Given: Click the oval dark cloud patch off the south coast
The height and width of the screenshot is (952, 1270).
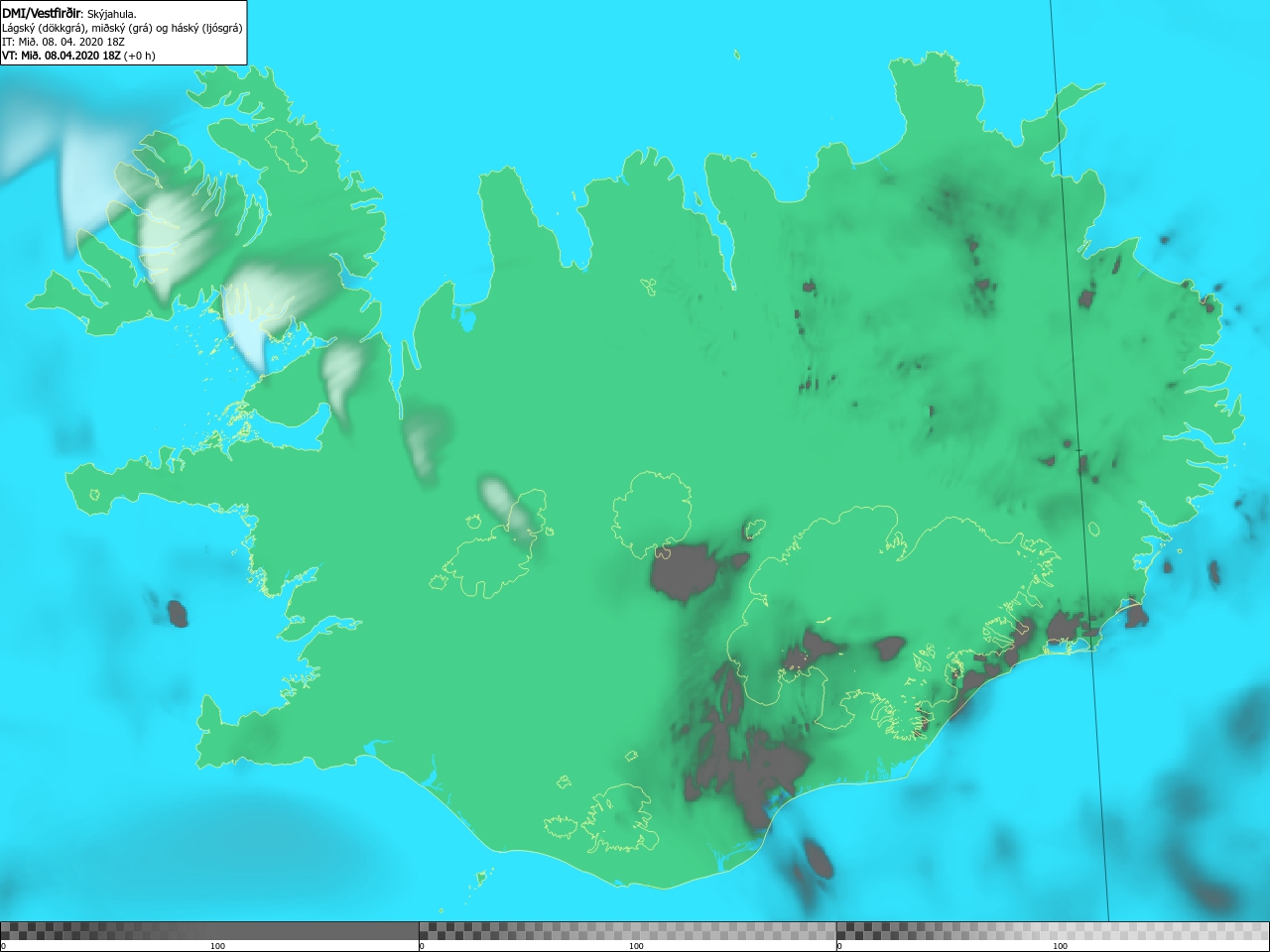Looking at the screenshot, I should coord(818,858).
